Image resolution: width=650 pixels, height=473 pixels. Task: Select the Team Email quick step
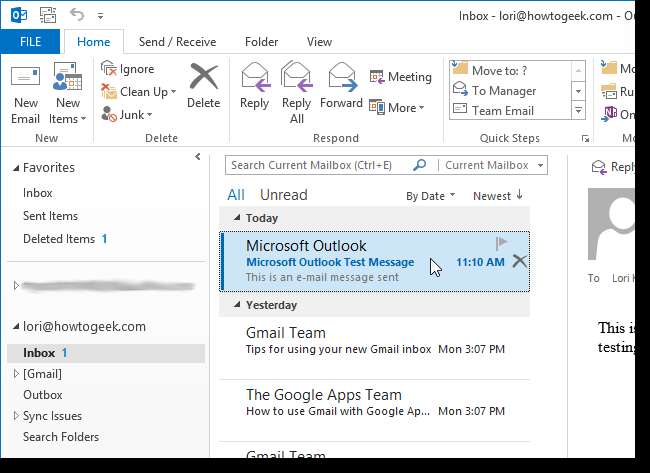click(502, 111)
